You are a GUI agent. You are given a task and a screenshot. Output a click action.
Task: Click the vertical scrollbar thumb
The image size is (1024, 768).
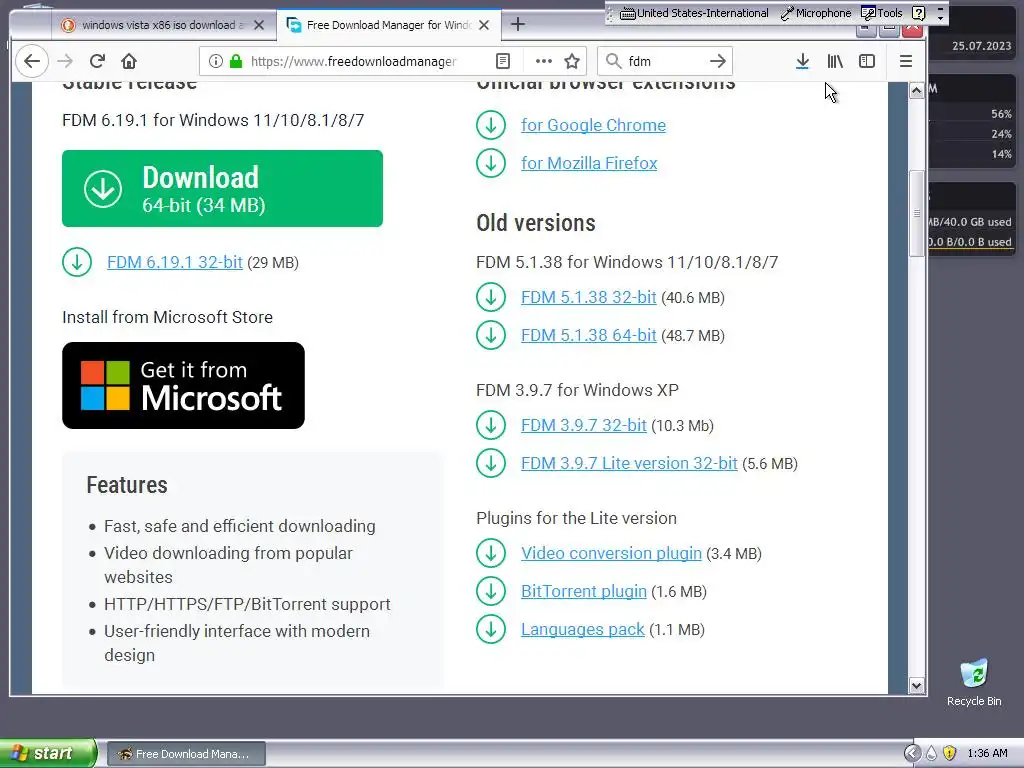point(916,214)
